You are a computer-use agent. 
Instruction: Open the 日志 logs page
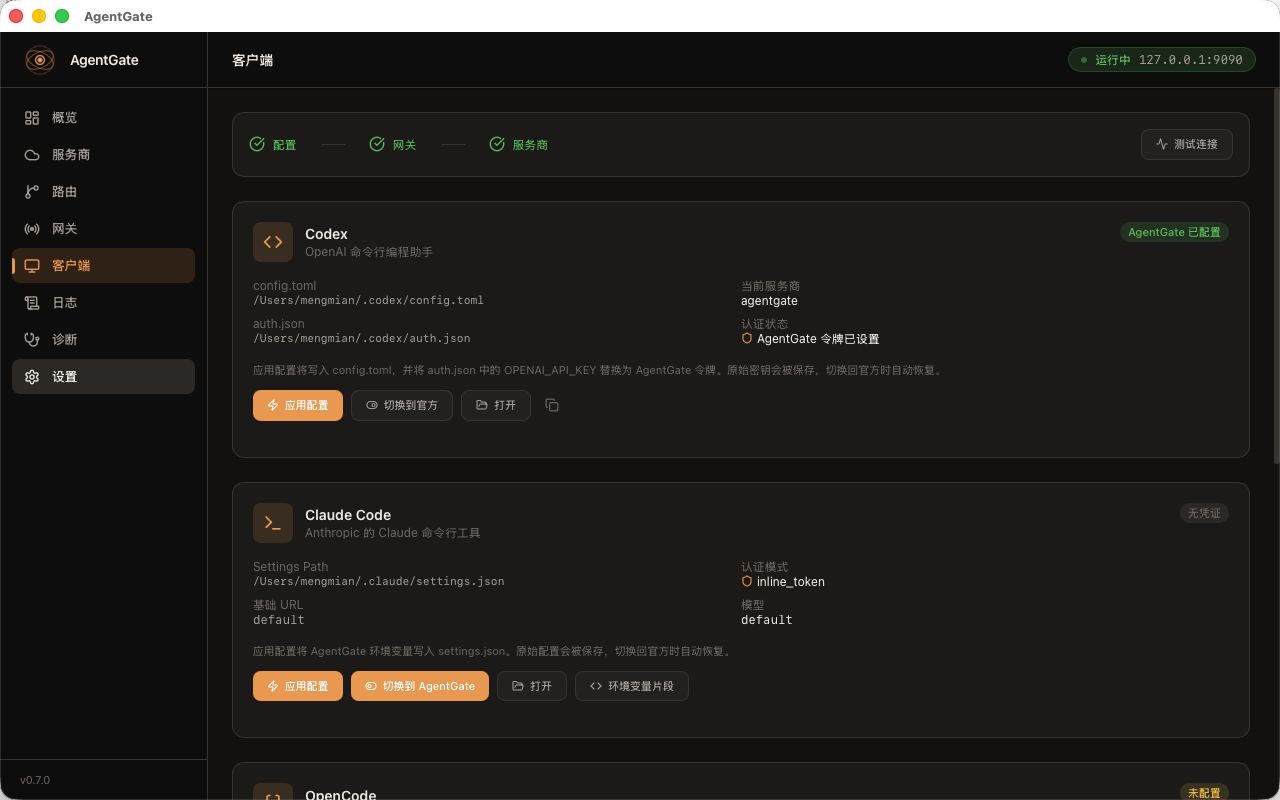coord(103,303)
